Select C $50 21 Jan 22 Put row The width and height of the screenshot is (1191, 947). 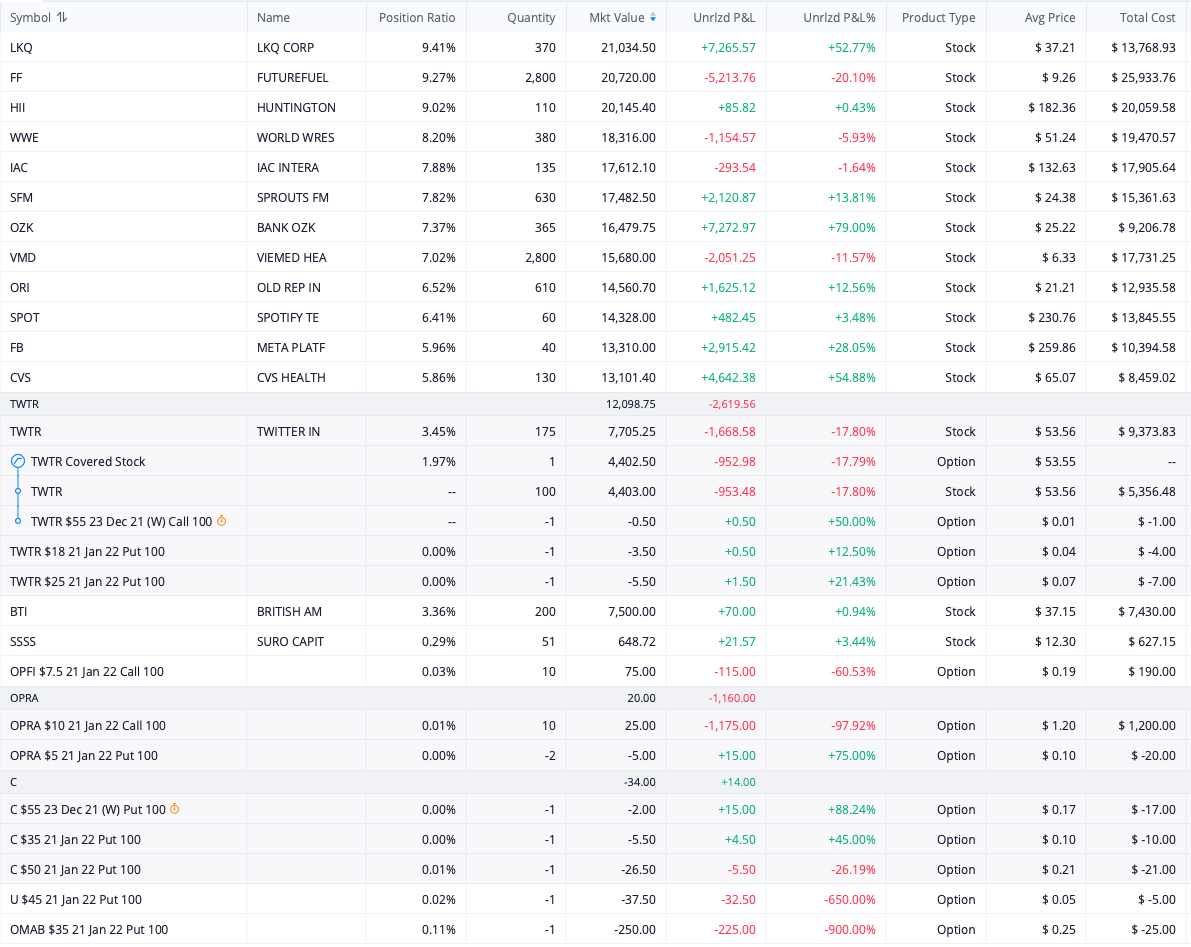596,869
